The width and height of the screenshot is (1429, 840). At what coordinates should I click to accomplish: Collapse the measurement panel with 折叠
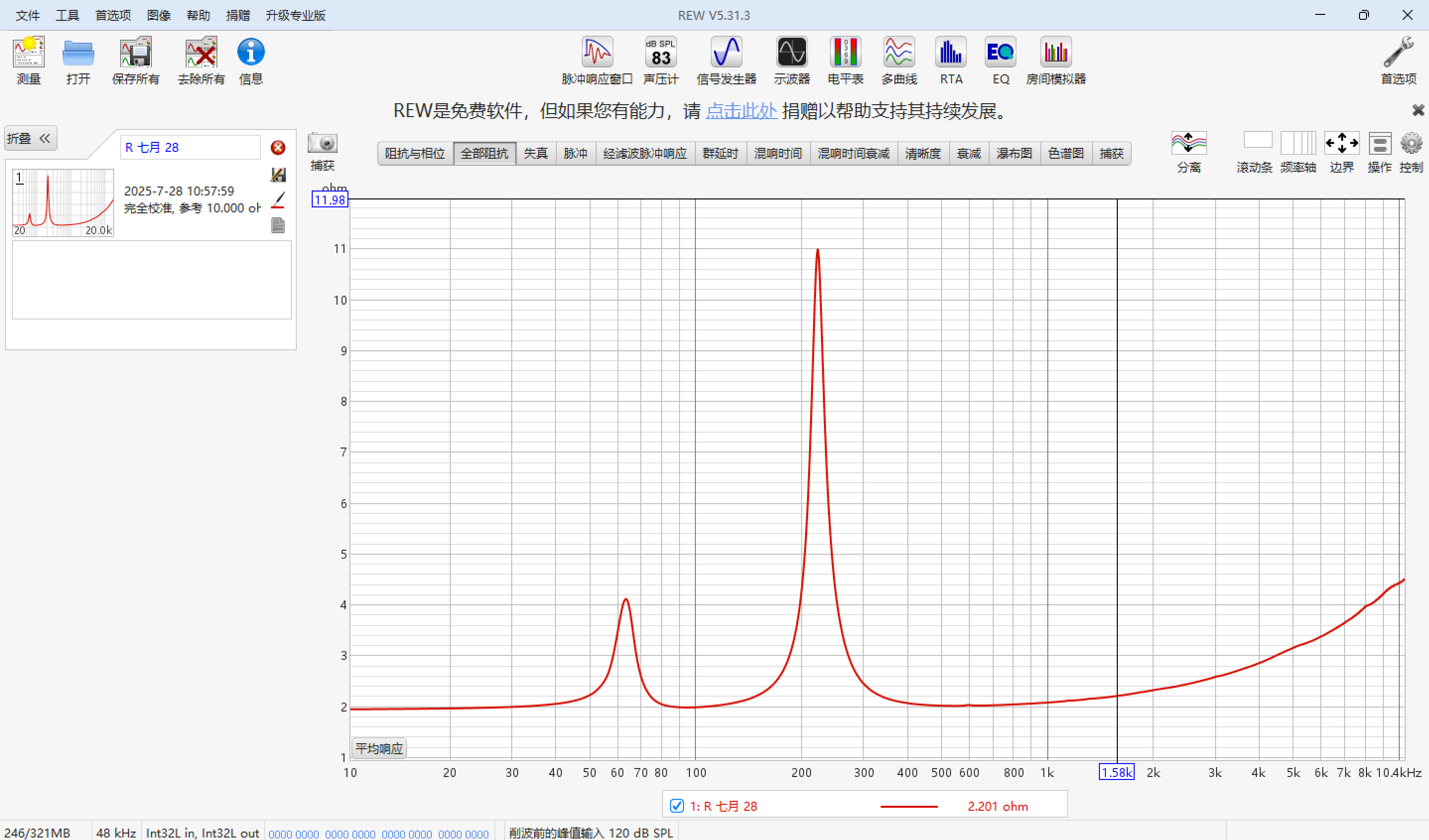pos(31,138)
